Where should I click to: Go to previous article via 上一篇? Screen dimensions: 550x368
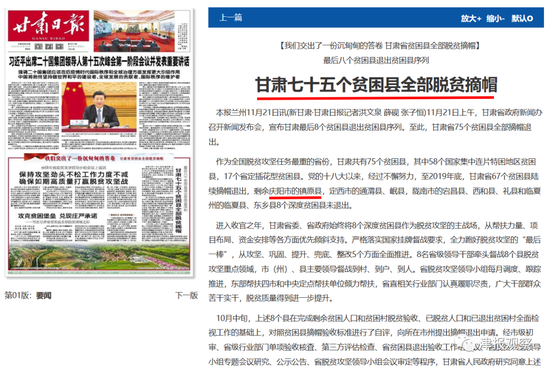click(x=230, y=18)
